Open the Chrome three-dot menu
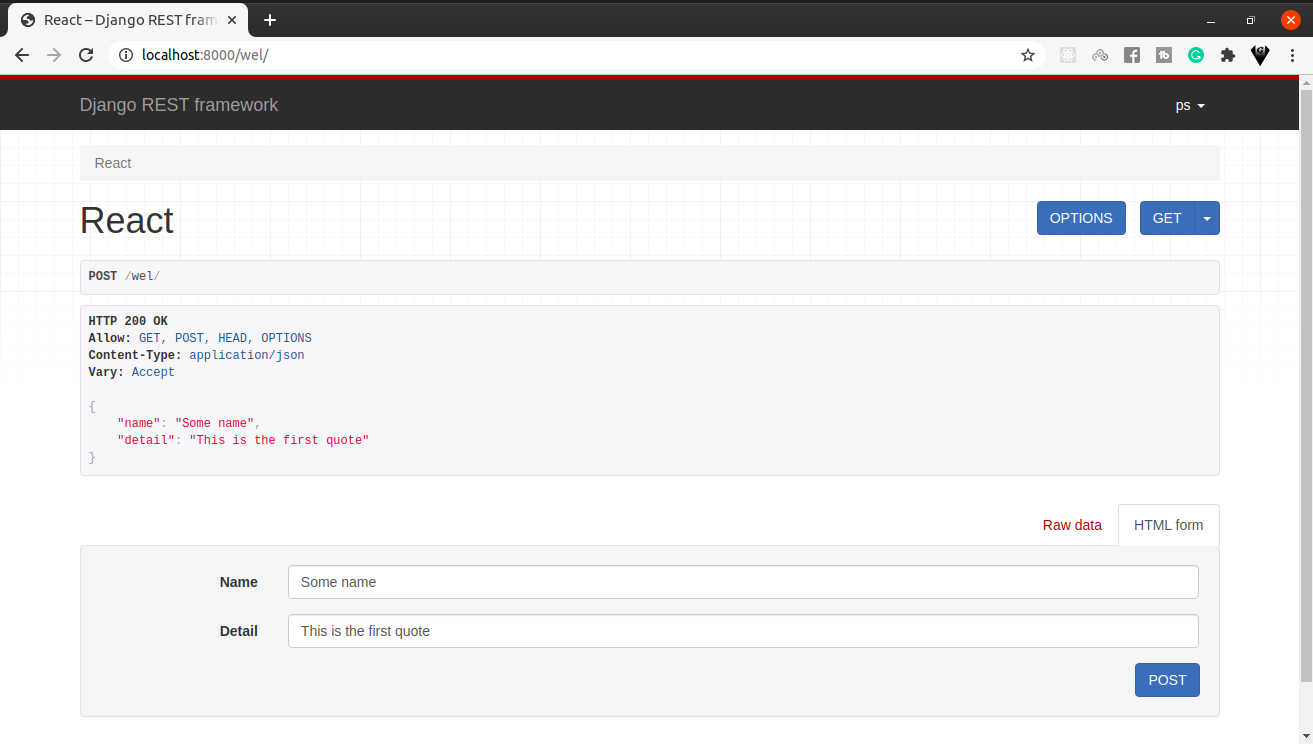1313x744 pixels. (1293, 55)
